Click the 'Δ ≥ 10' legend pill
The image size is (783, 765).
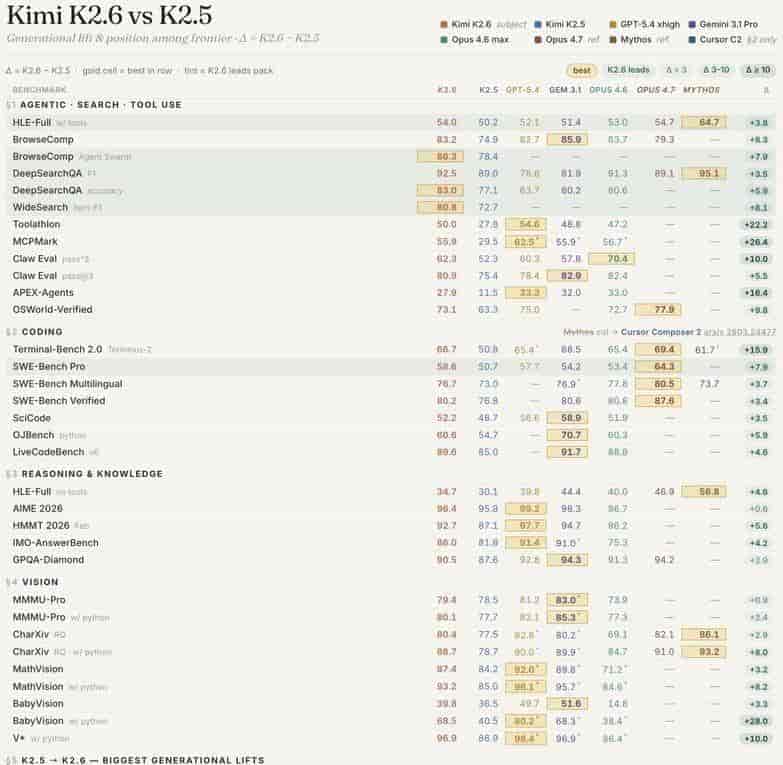tap(758, 70)
